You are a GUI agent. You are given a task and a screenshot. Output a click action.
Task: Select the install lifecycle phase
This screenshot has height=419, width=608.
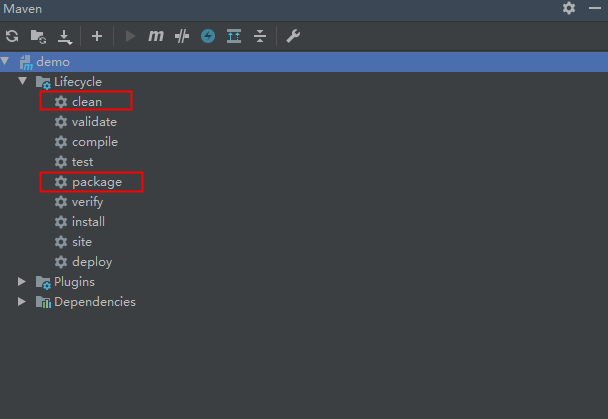tap(79, 222)
